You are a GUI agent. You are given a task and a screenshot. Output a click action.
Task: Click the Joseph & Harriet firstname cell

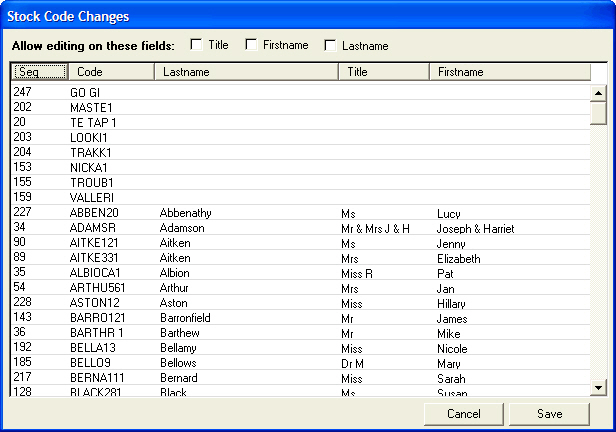pos(475,229)
